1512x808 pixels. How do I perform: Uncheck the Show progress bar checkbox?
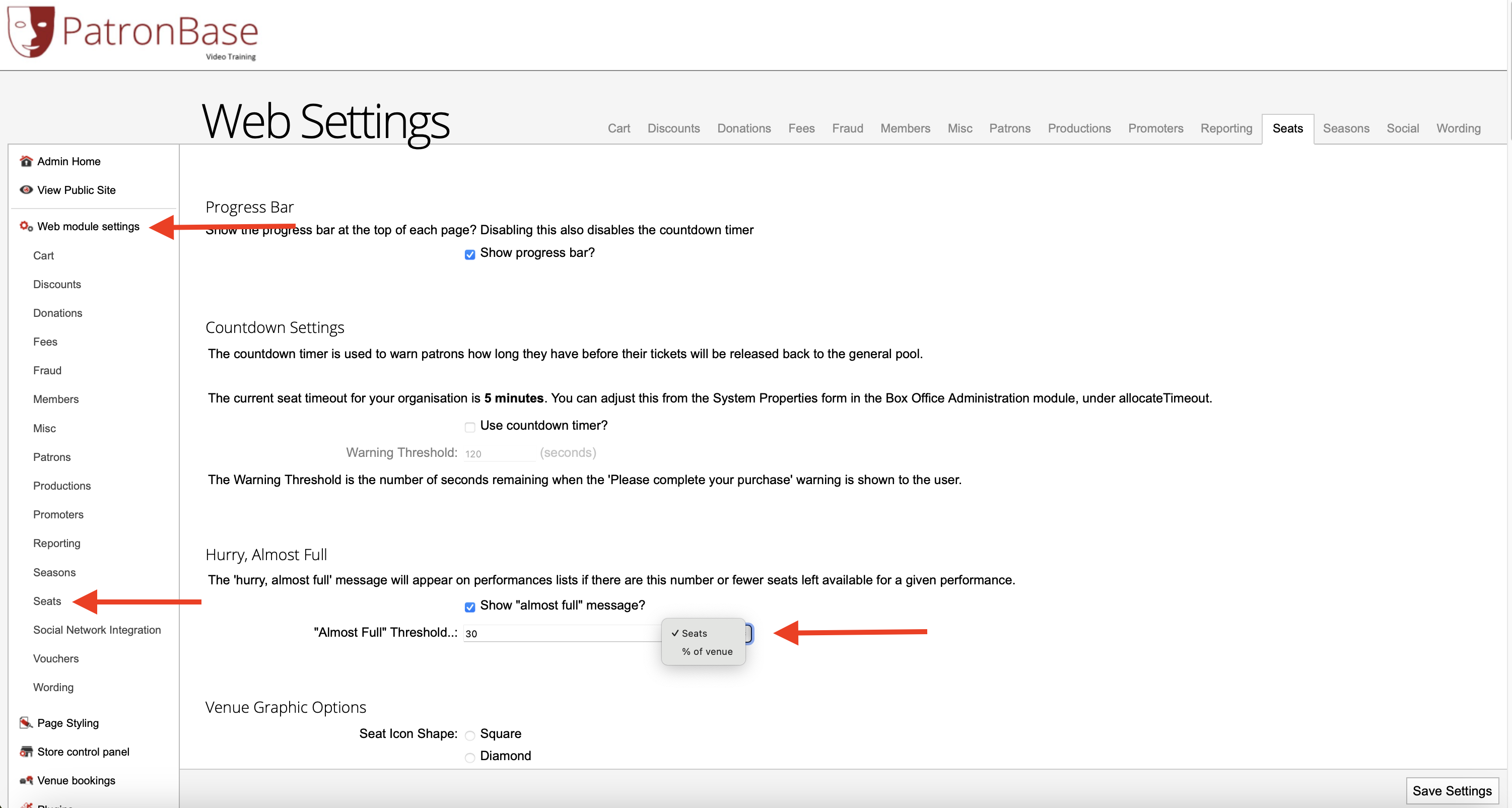[x=469, y=254]
